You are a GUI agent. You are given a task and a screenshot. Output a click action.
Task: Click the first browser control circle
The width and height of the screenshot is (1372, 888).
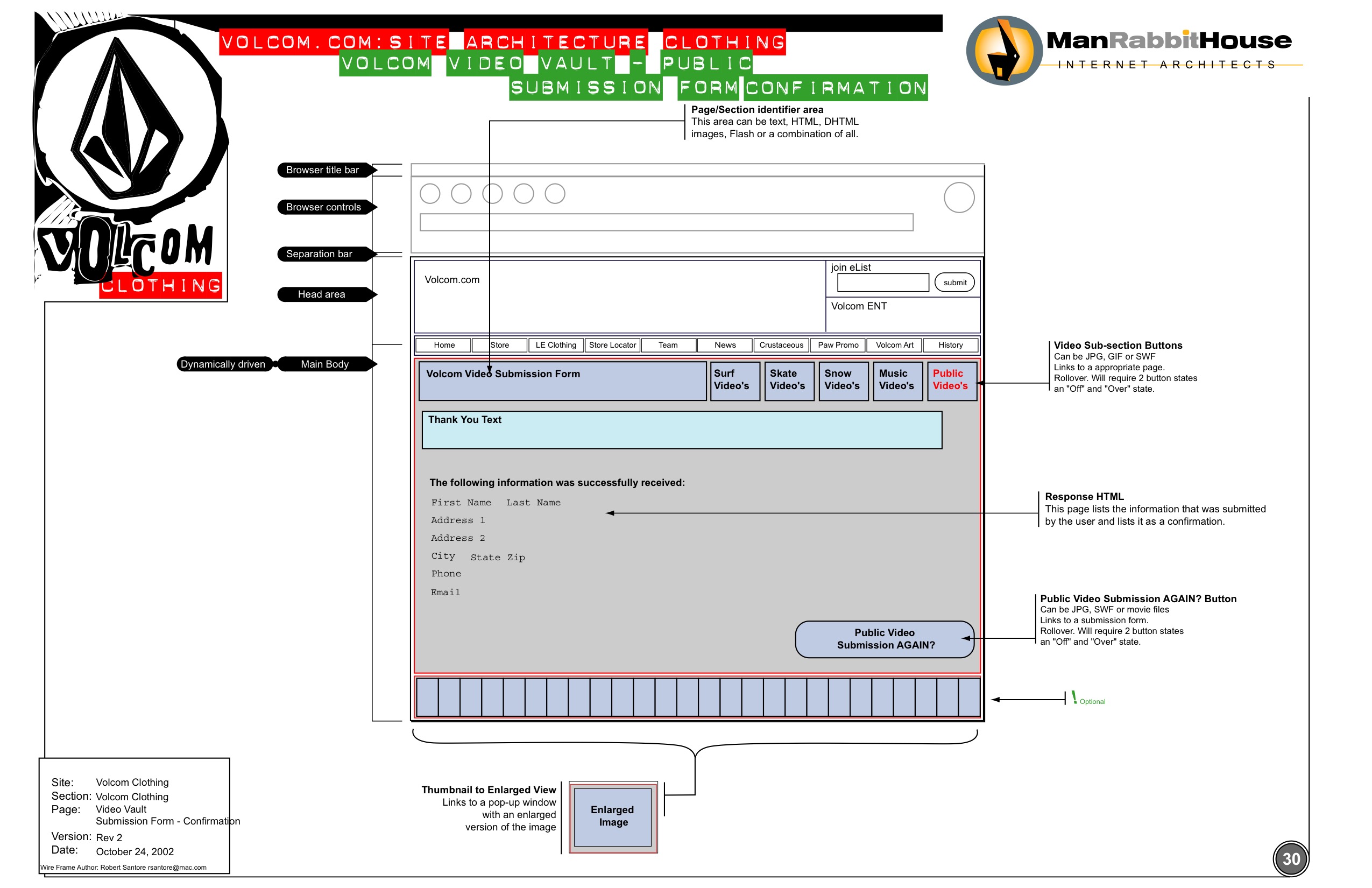pos(429,194)
